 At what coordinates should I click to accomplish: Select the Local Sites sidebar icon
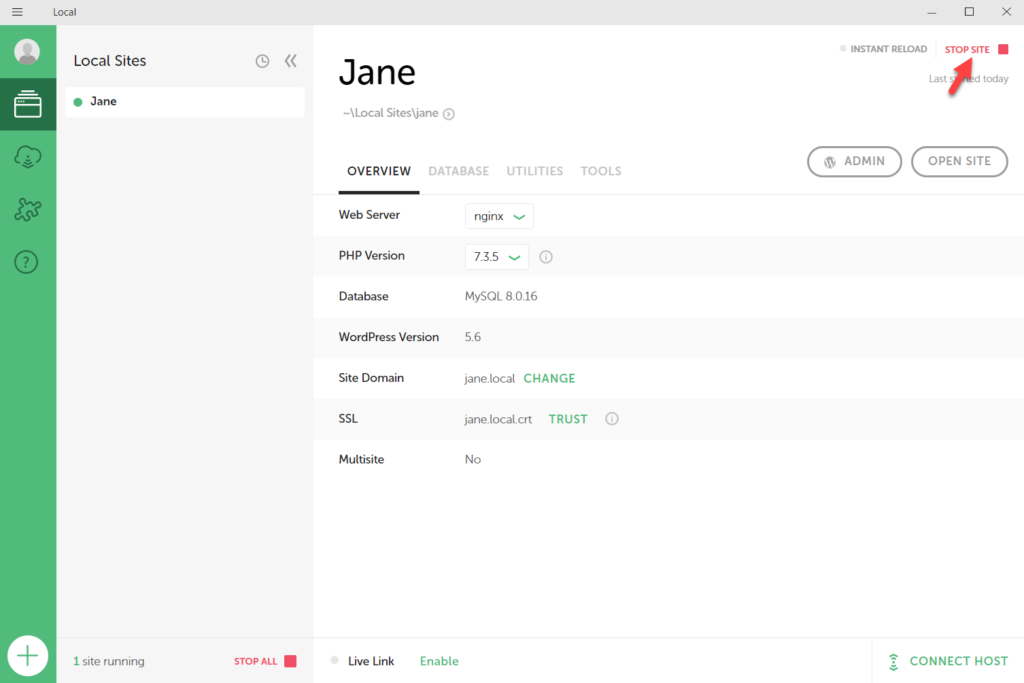[x=27, y=104]
